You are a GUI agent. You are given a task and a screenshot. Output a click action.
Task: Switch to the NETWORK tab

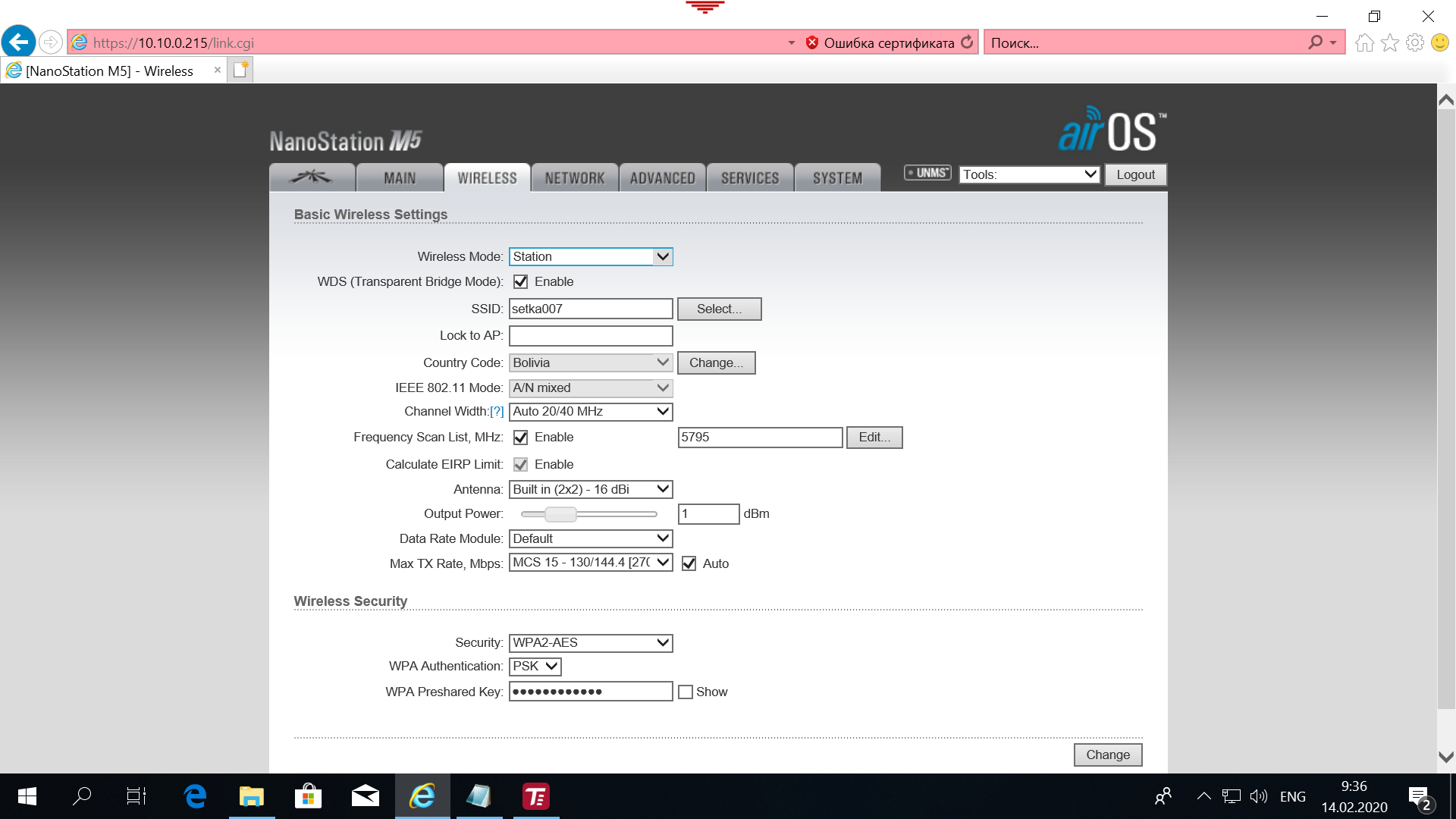coord(575,177)
